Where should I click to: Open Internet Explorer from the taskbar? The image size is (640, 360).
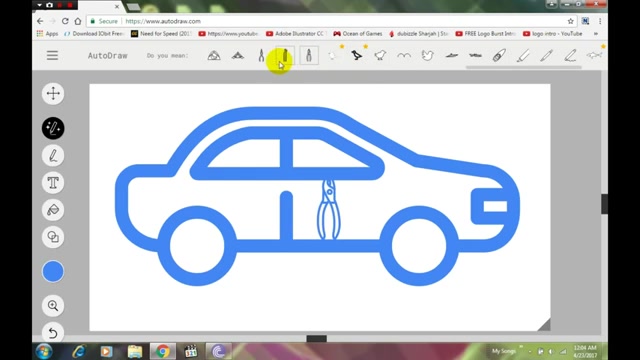78,351
